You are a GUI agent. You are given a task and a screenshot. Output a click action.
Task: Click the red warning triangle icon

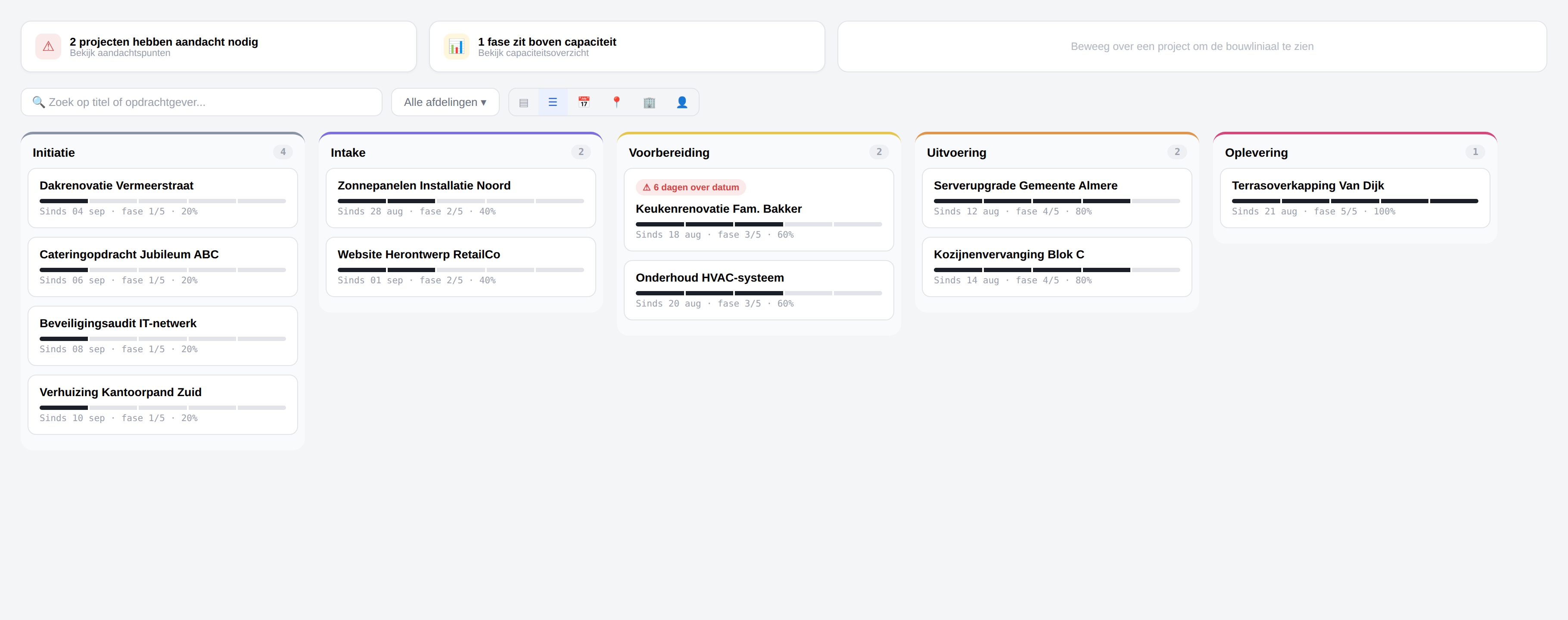(48, 46)
